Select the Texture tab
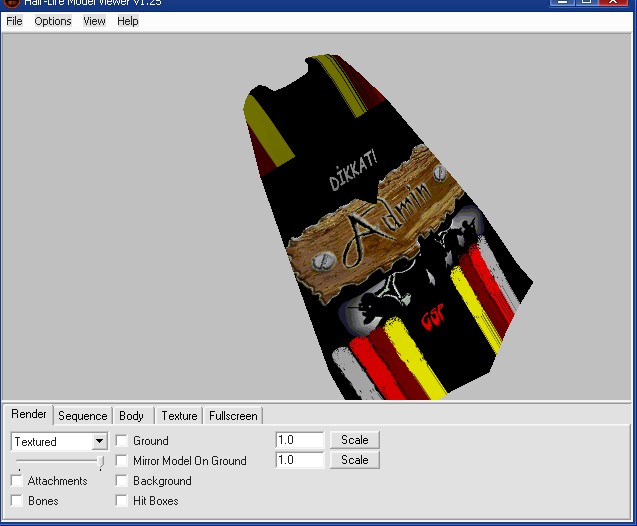This screenshot has width=637, height=526. coord(179,416)
